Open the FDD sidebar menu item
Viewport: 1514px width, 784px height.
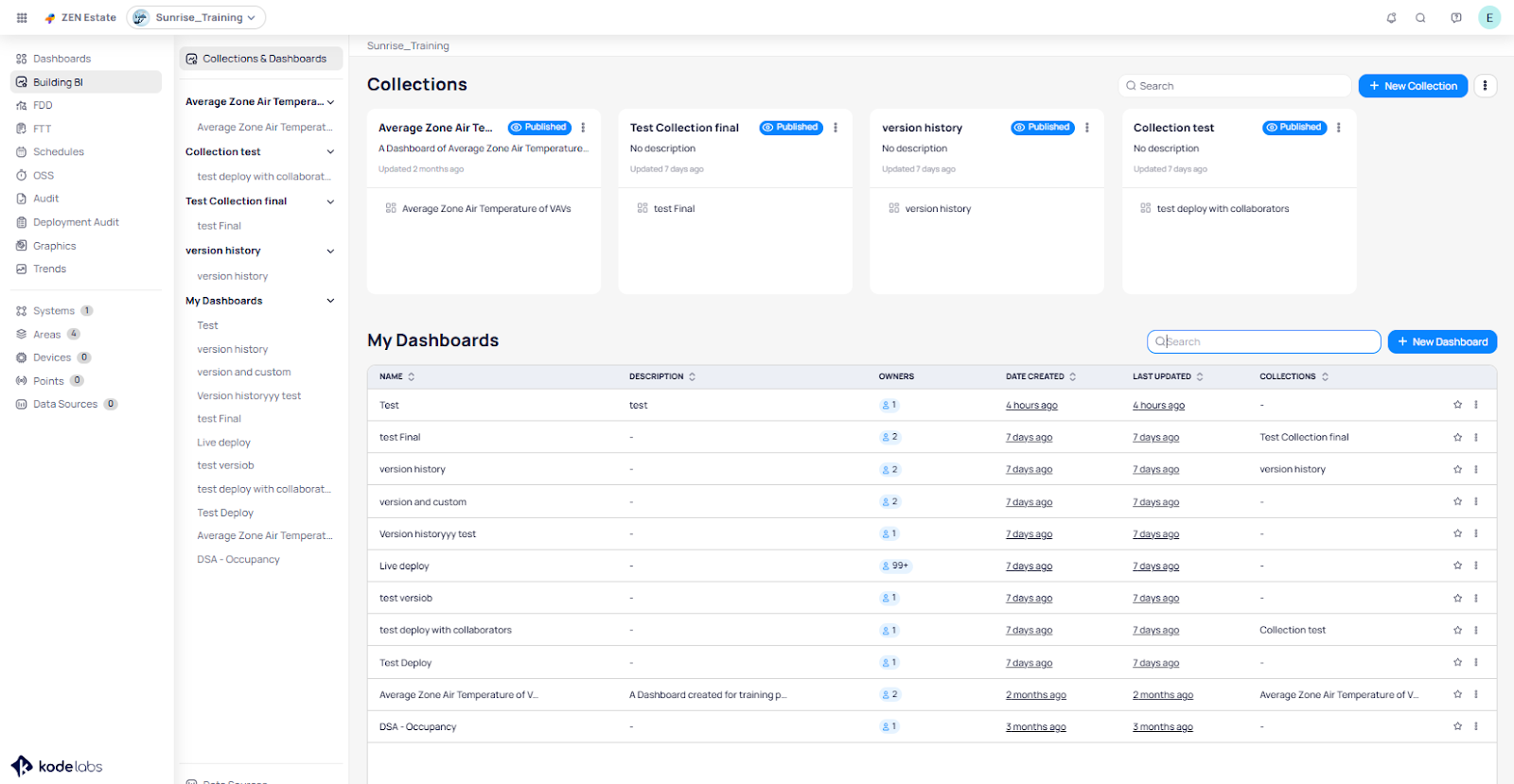(x=43, y=105)
